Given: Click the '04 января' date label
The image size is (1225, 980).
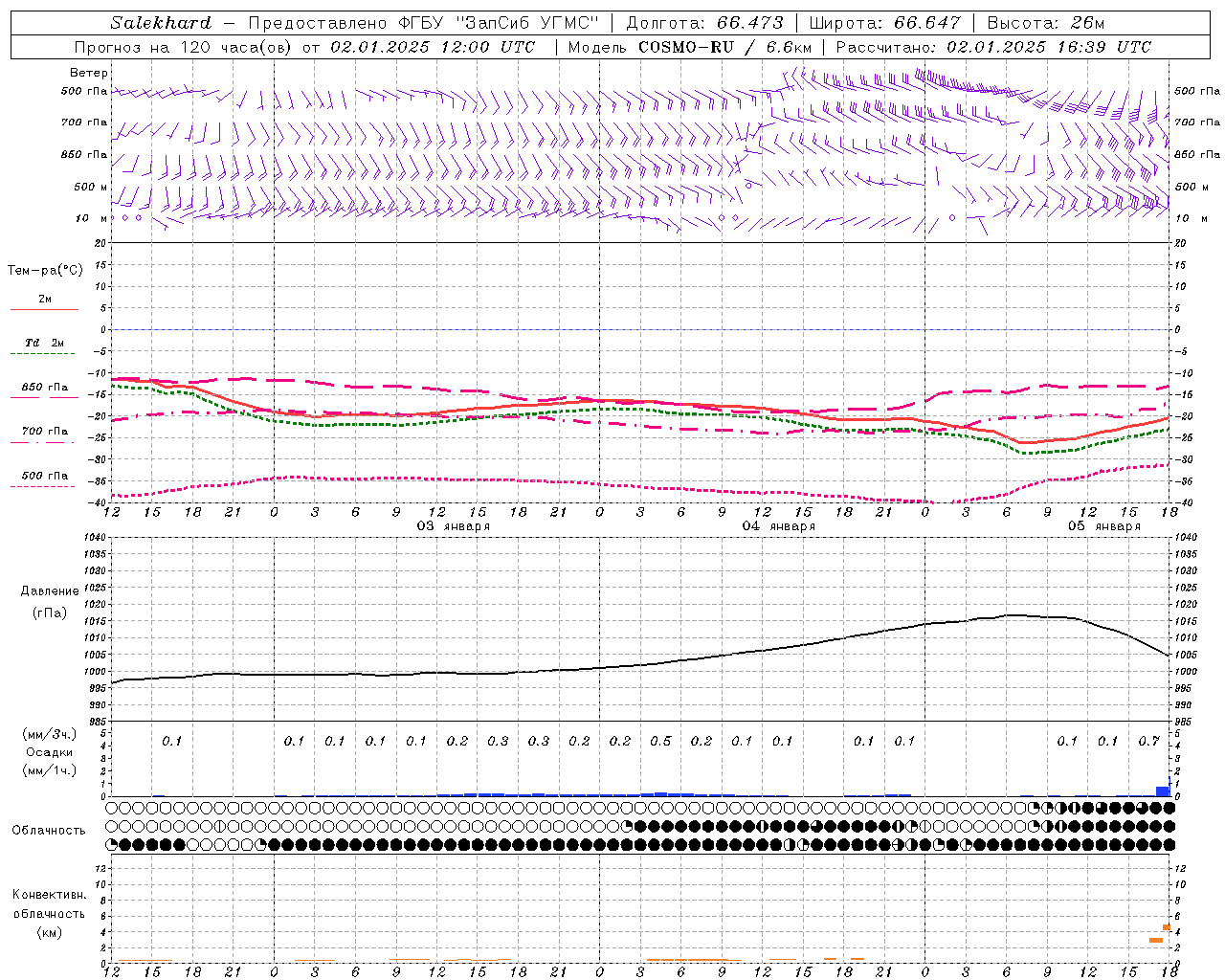Looking at the screenshot, I should coord(779,526).
